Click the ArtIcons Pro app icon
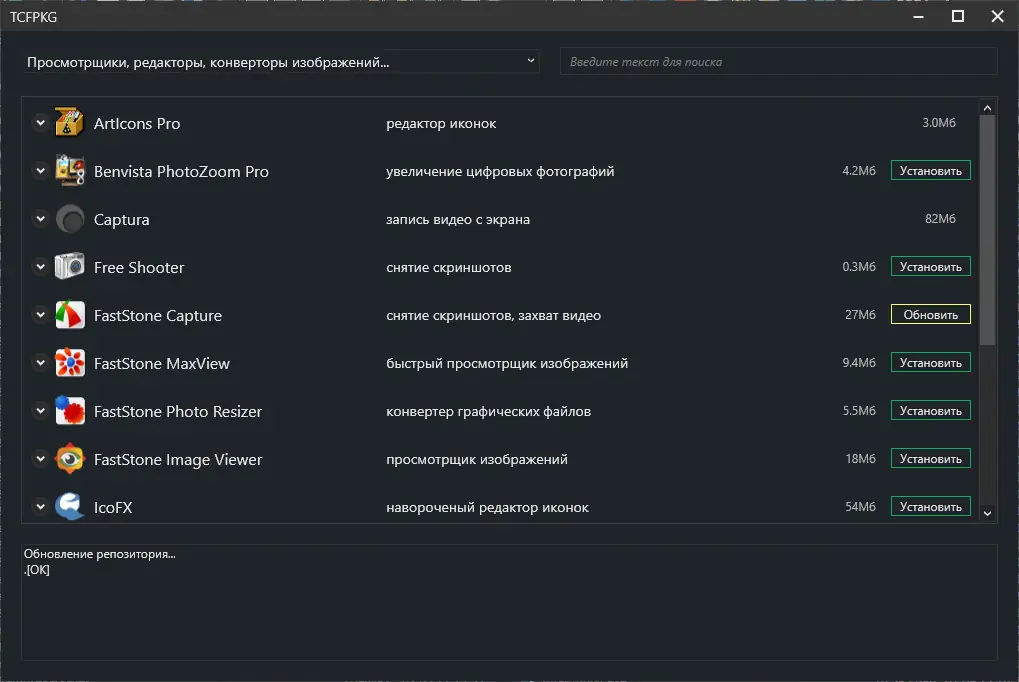1019x682 pixels. coord(69,123)
